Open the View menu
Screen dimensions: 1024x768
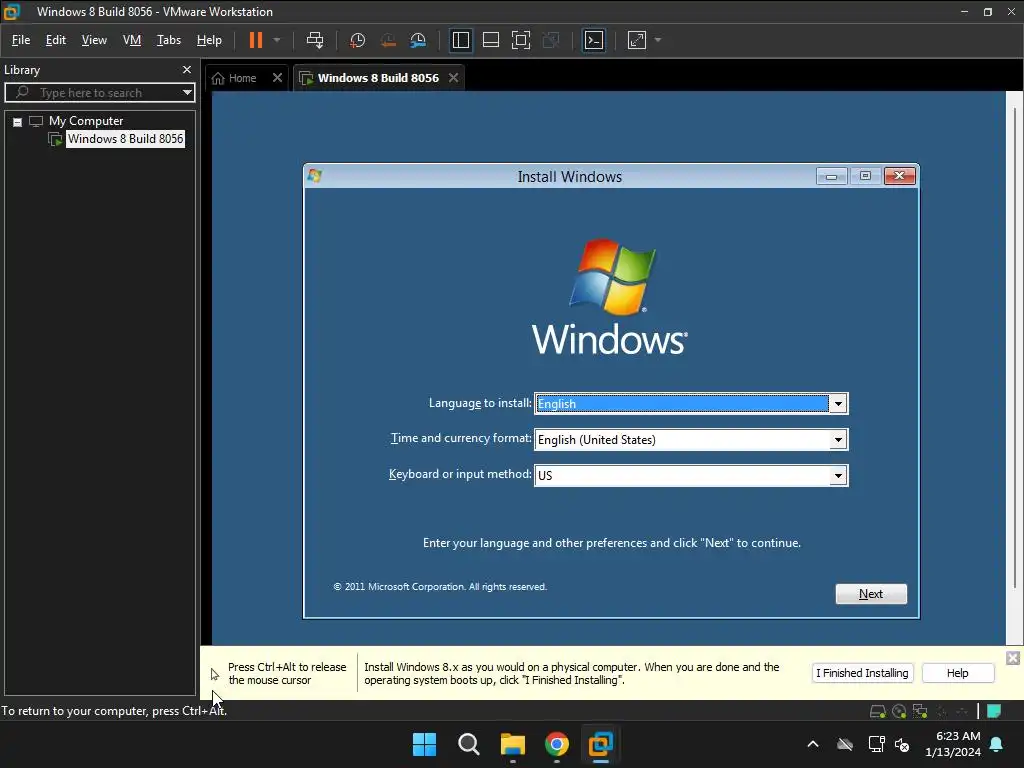click(x=94, y=40)
